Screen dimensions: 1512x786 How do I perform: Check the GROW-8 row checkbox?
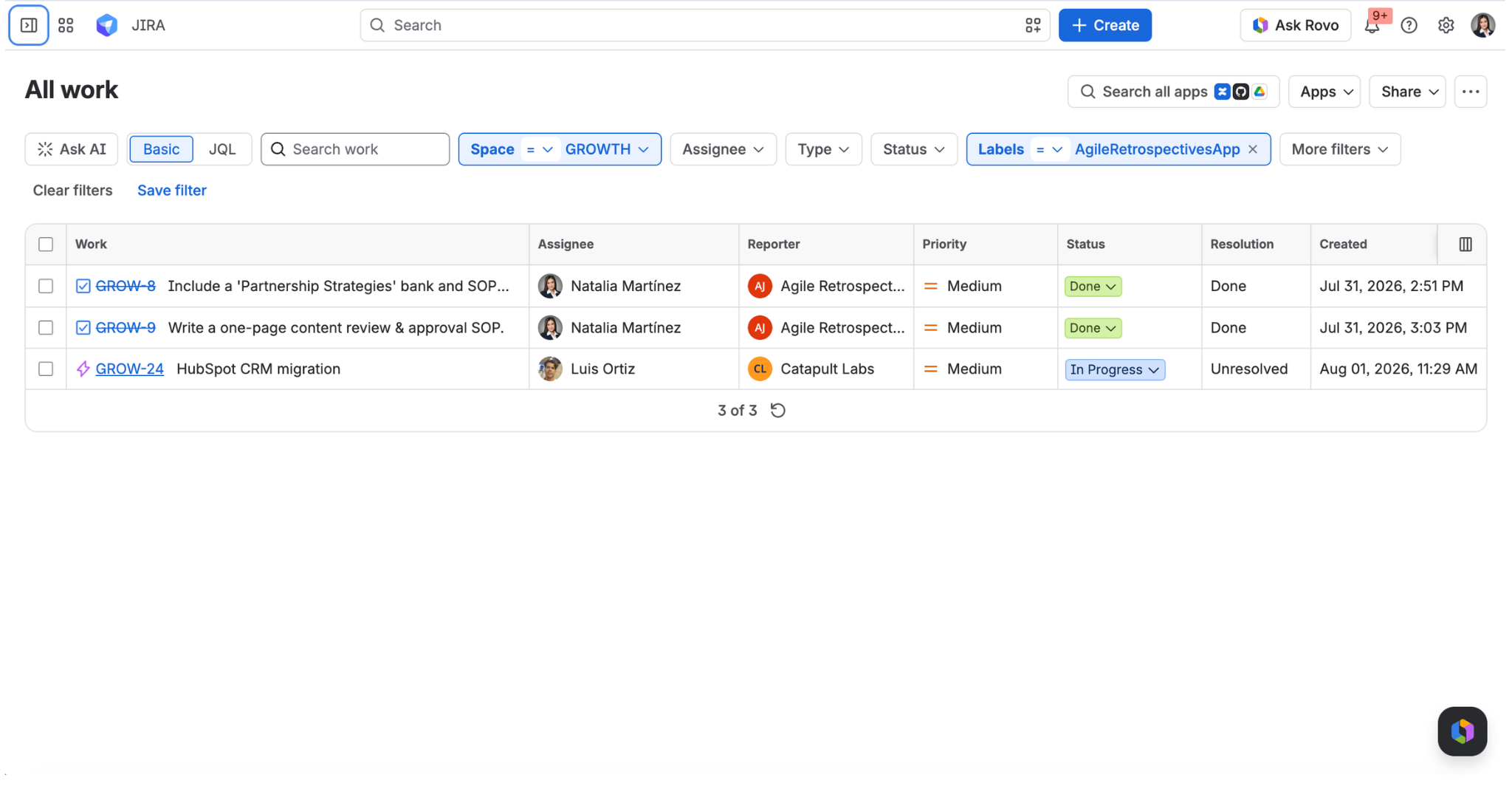46,286
